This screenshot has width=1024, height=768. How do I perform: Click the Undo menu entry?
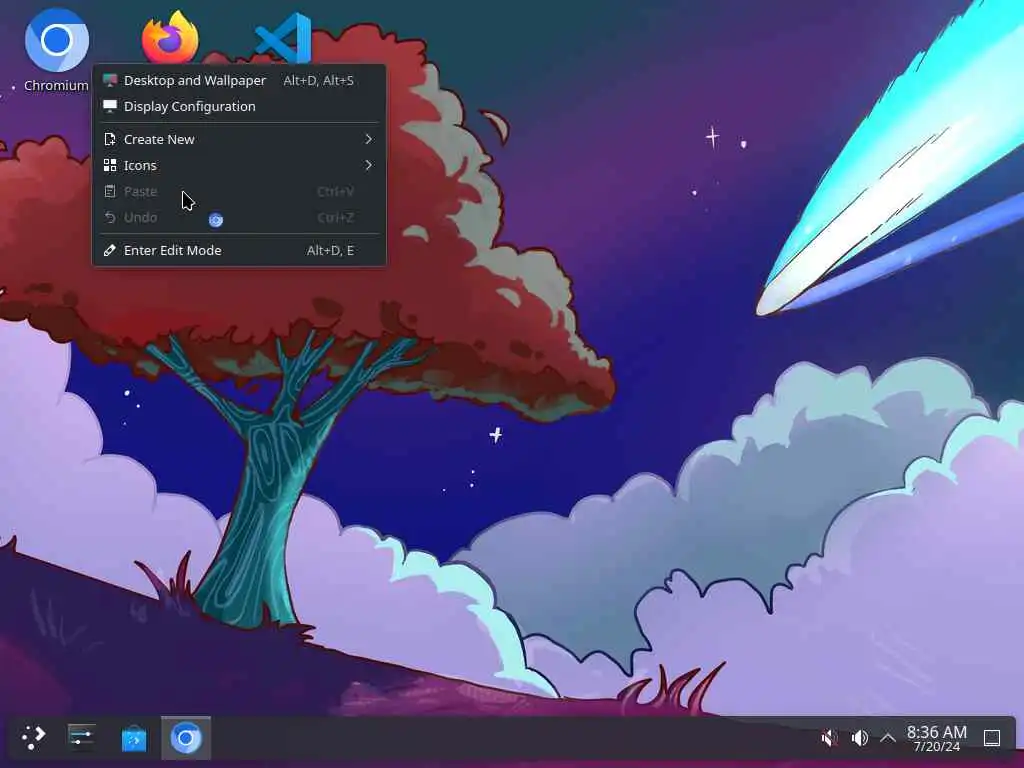[239, 217]
